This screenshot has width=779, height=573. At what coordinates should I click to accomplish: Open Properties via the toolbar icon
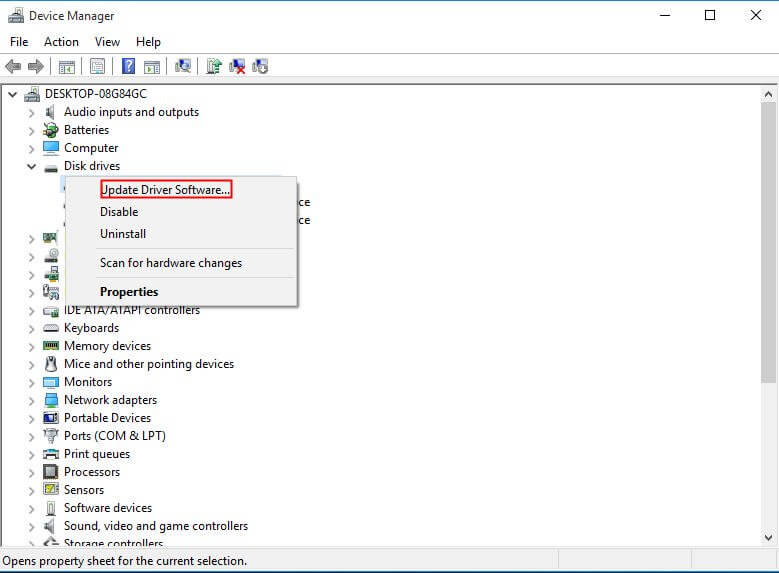(97, 67)
